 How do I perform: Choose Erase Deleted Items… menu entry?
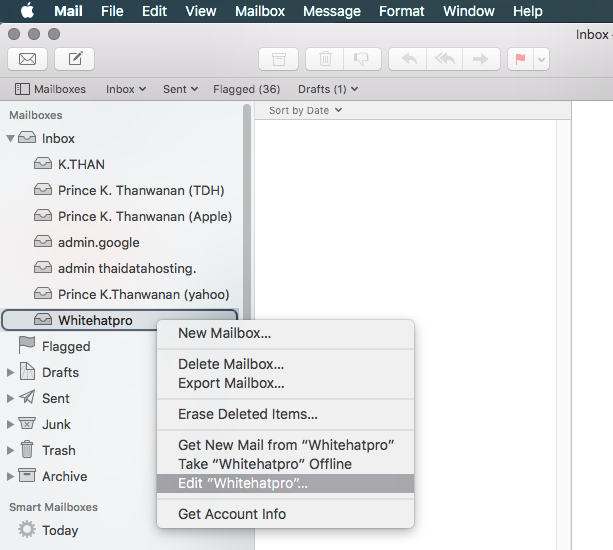[x=285, y=414]
